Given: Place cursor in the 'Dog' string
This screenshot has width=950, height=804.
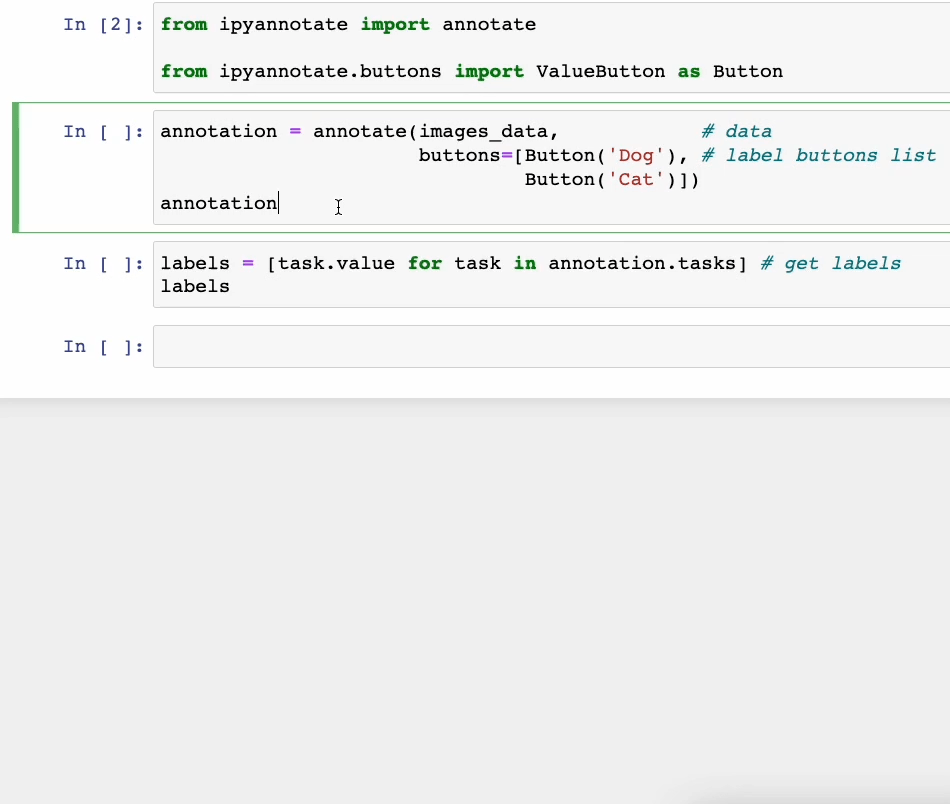Looking at the screenshot, I should 635,155.
